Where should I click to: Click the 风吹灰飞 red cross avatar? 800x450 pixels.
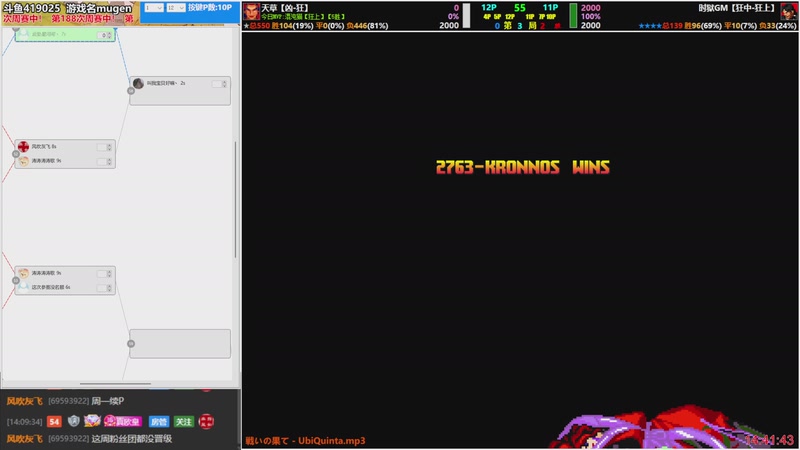[x=23, y=146]
